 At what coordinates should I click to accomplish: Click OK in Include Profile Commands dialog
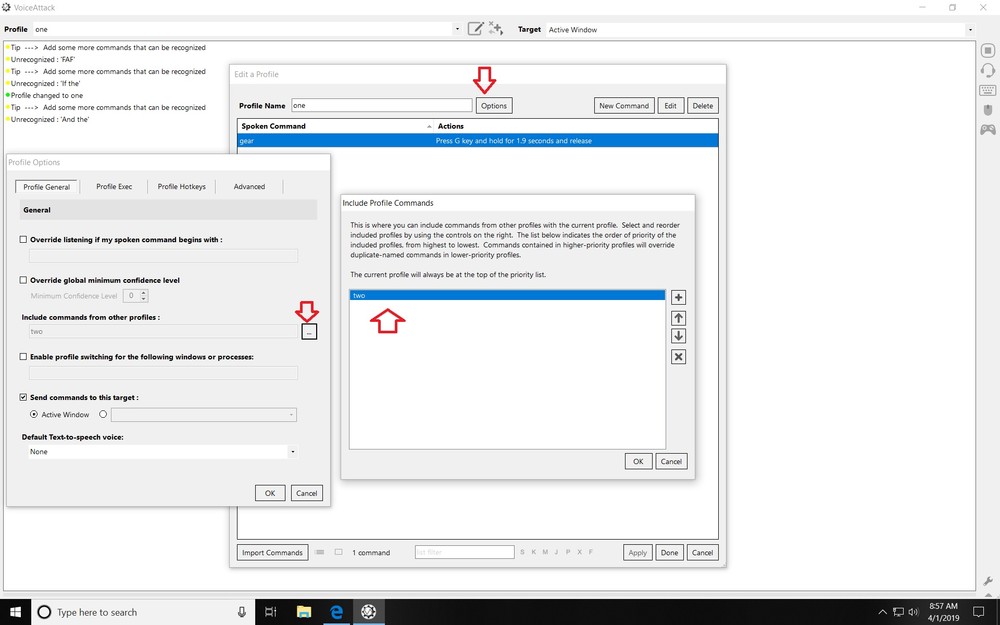638,461
